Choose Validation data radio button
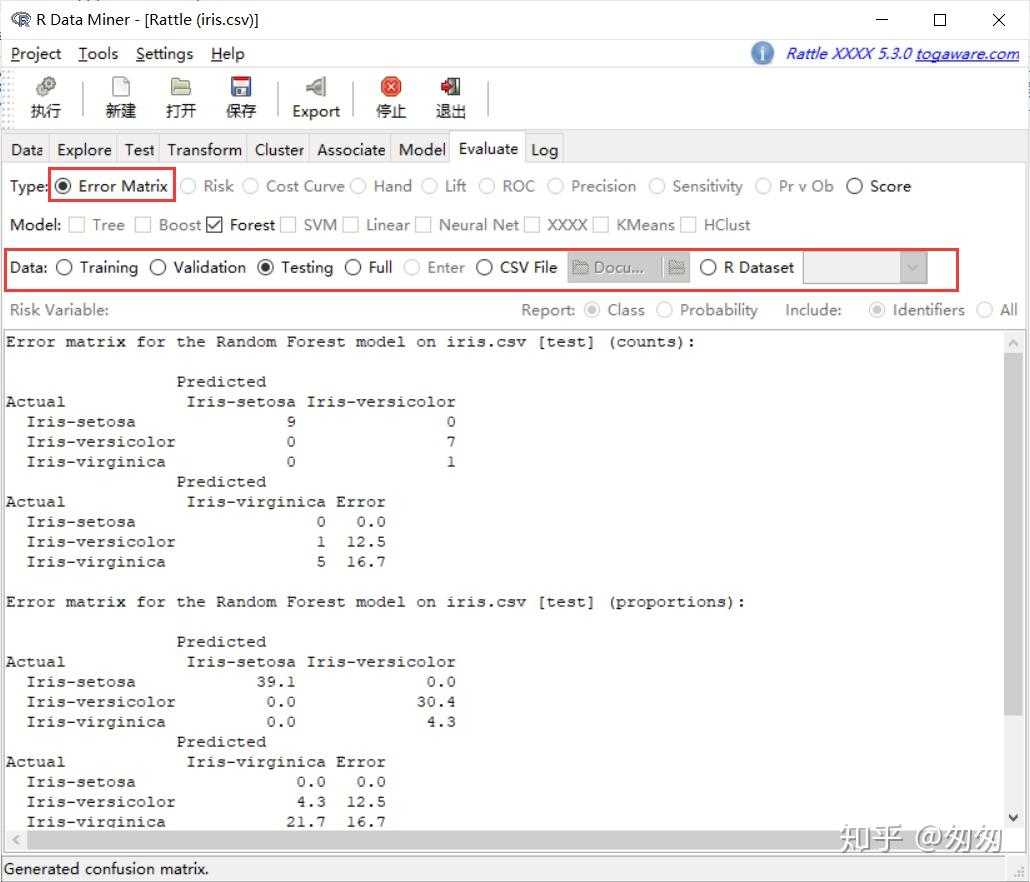Screen dimensions: 1030x882 158,267
